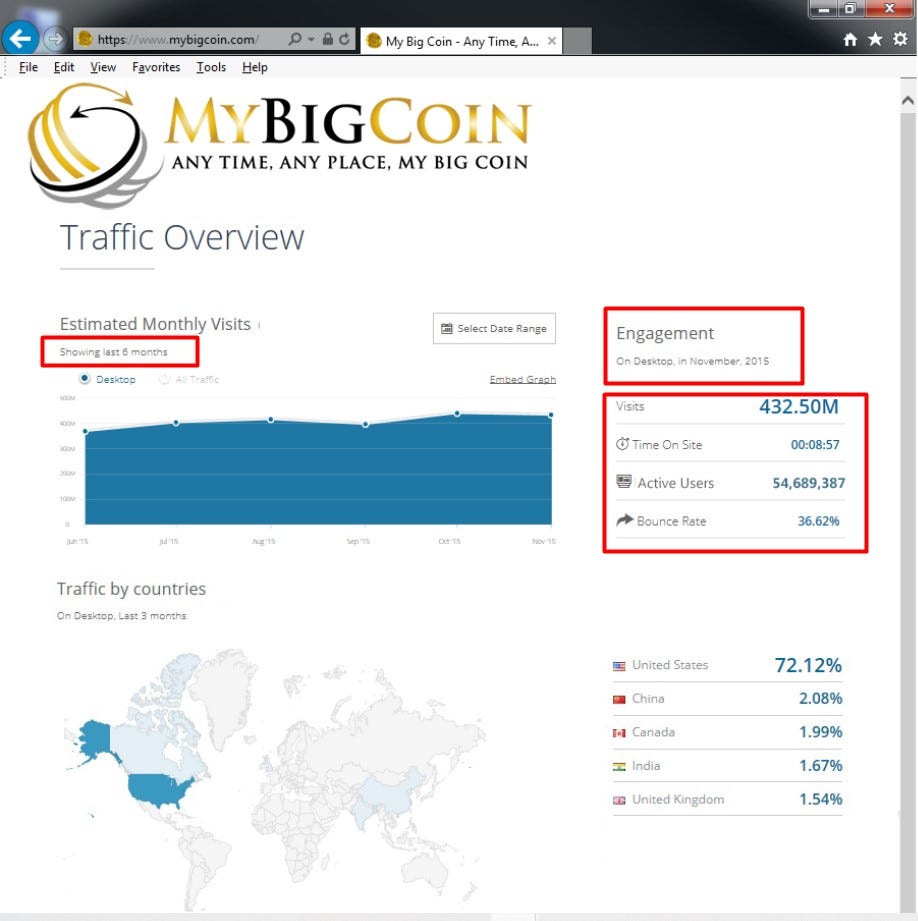
Task: Open the address bar dropdown arrow
Action: click(x=311, y=39)
